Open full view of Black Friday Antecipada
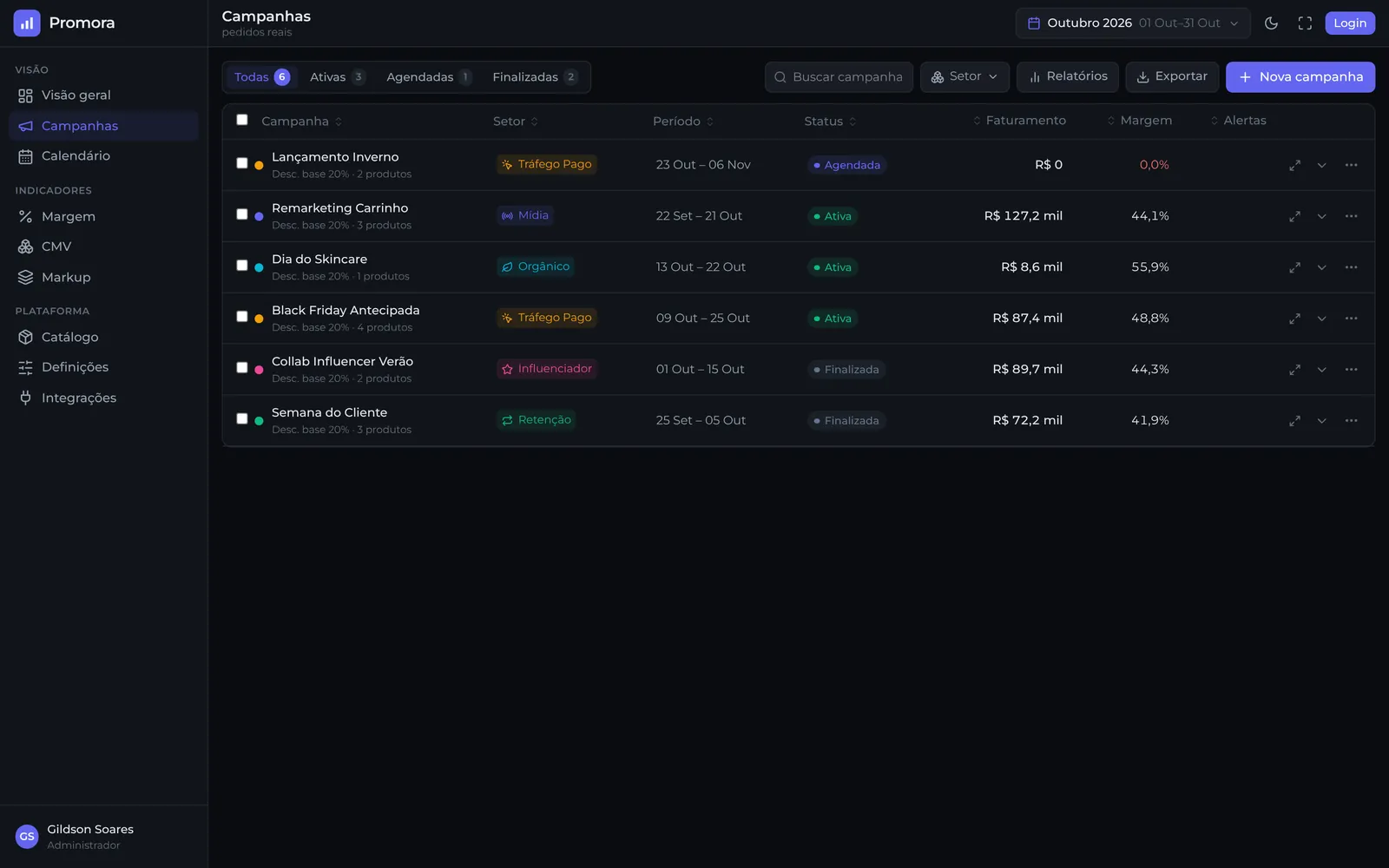Screen dimensions: 1389x868 coord(1294,319)
